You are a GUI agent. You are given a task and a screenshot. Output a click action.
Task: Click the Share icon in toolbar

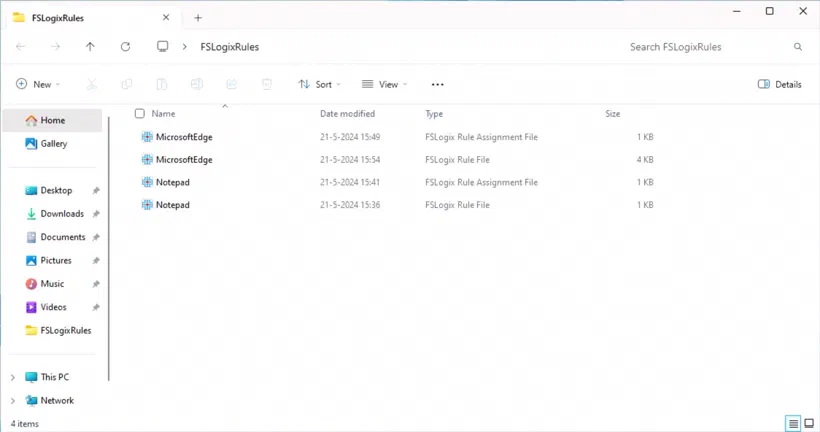pos(232,84)
